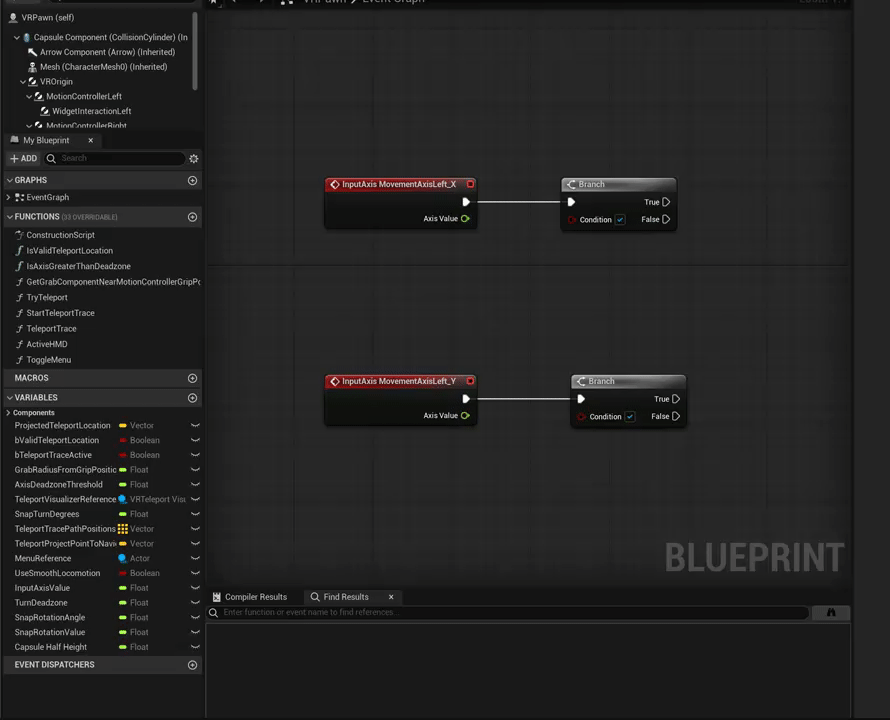Toggle visibility eye for SnapTurnDegrees variable
Image resolution: width=890 pixels, height=720 pixels.
[x=195, y=514]
